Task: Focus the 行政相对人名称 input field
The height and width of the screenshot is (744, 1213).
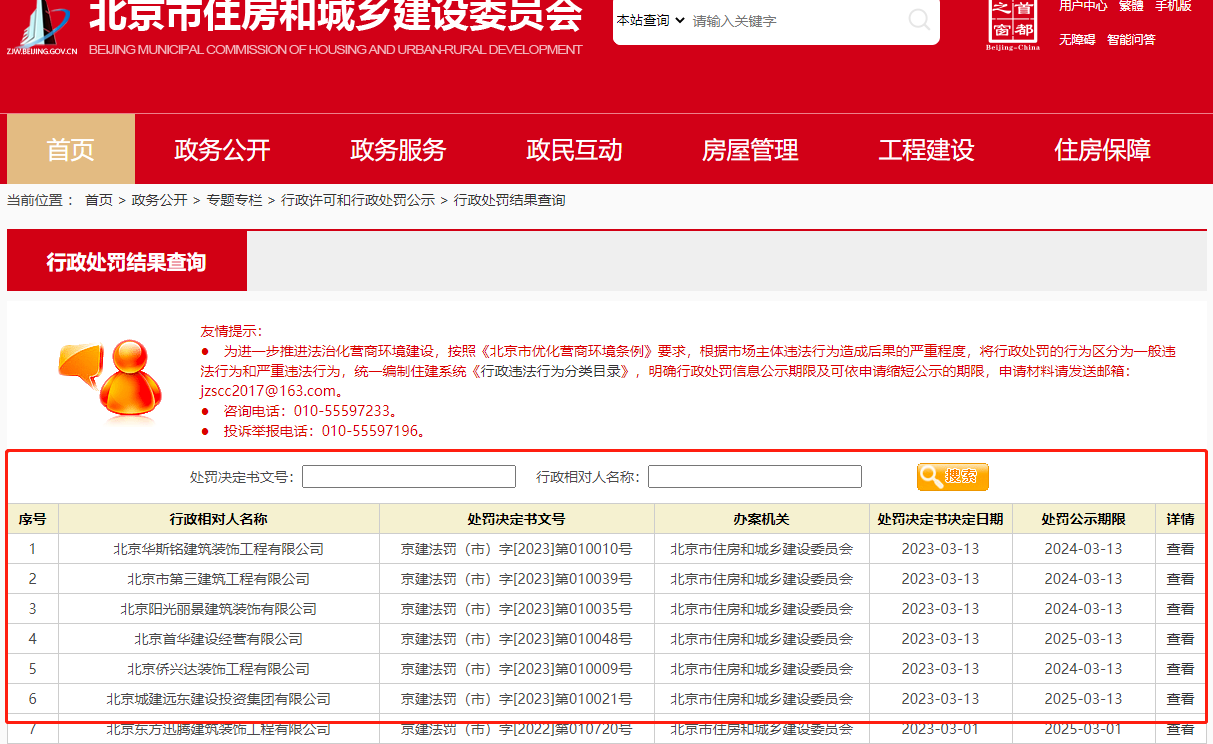Action: 755,477
